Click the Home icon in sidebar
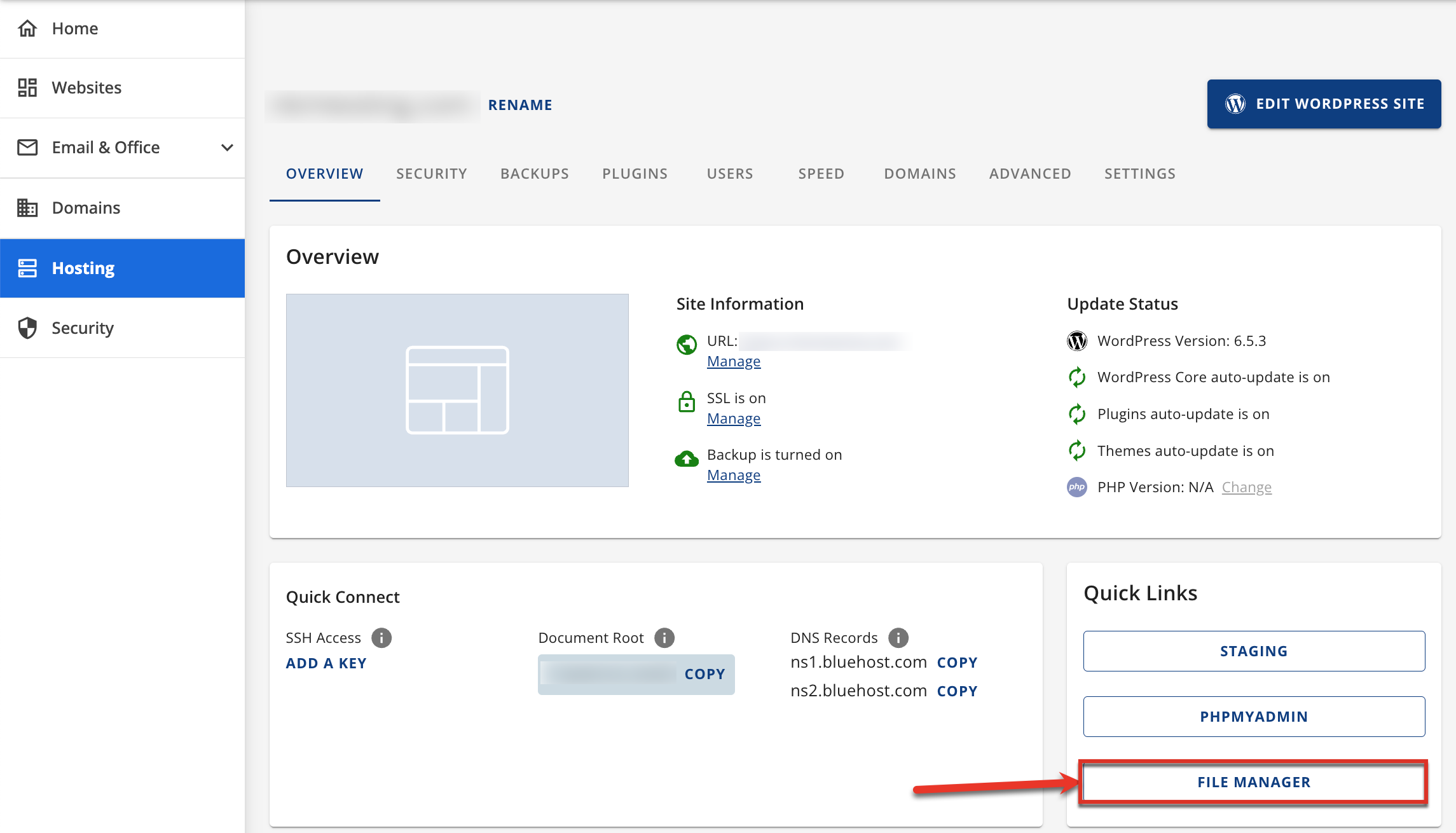 pyautogui.click(x=27, y=28)
